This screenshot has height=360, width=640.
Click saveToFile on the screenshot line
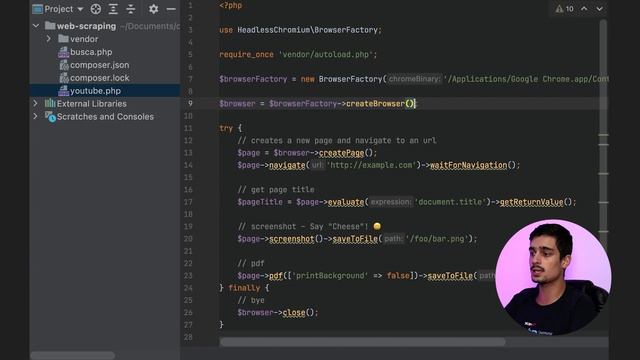tap(355, 238)
